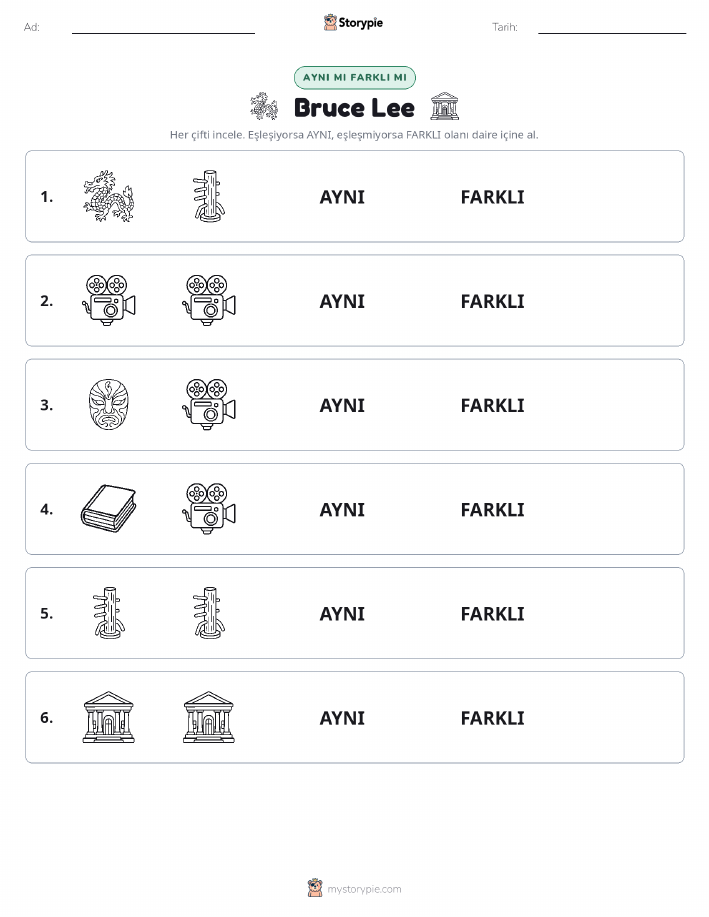The width and height of the screenshot is (709, 917).
Task: Choose AYNI for row 2
Action: (342, 301)
